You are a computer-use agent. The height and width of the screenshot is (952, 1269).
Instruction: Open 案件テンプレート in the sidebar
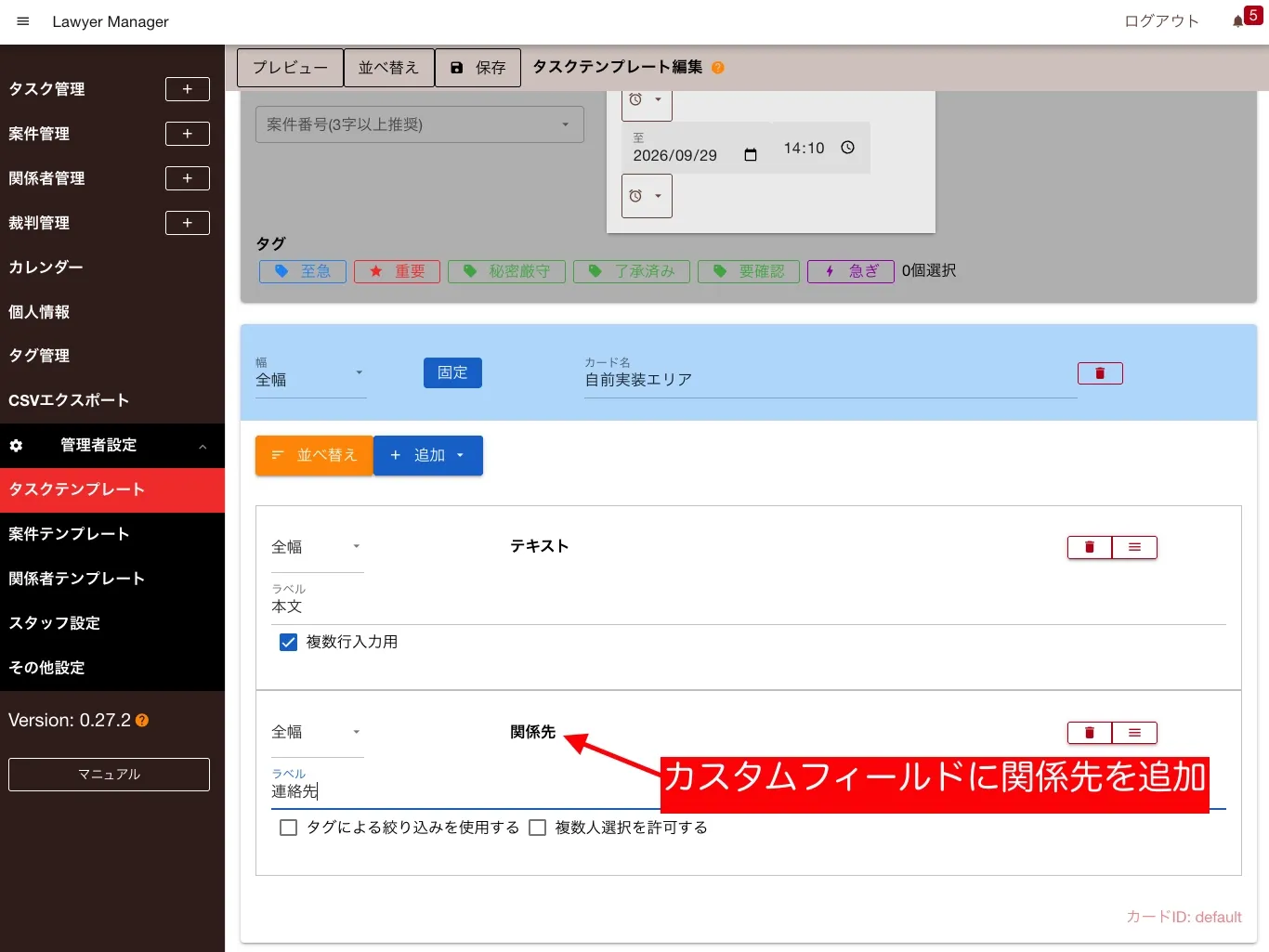112,535
